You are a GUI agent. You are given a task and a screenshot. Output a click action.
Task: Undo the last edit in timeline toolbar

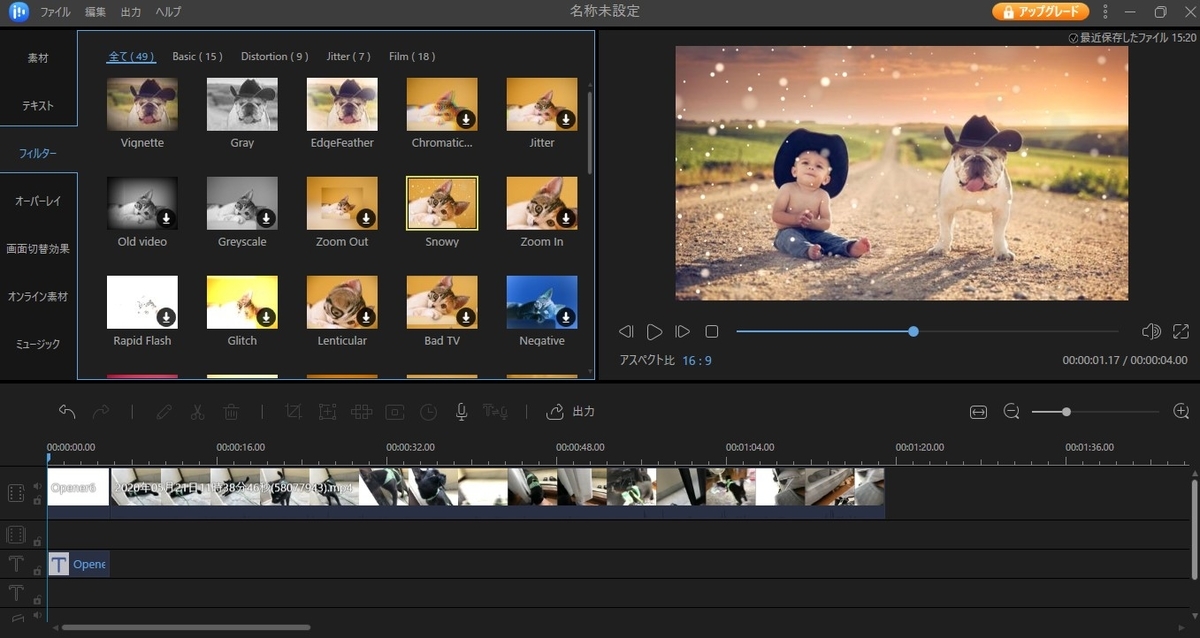click(x=67, y=411)
